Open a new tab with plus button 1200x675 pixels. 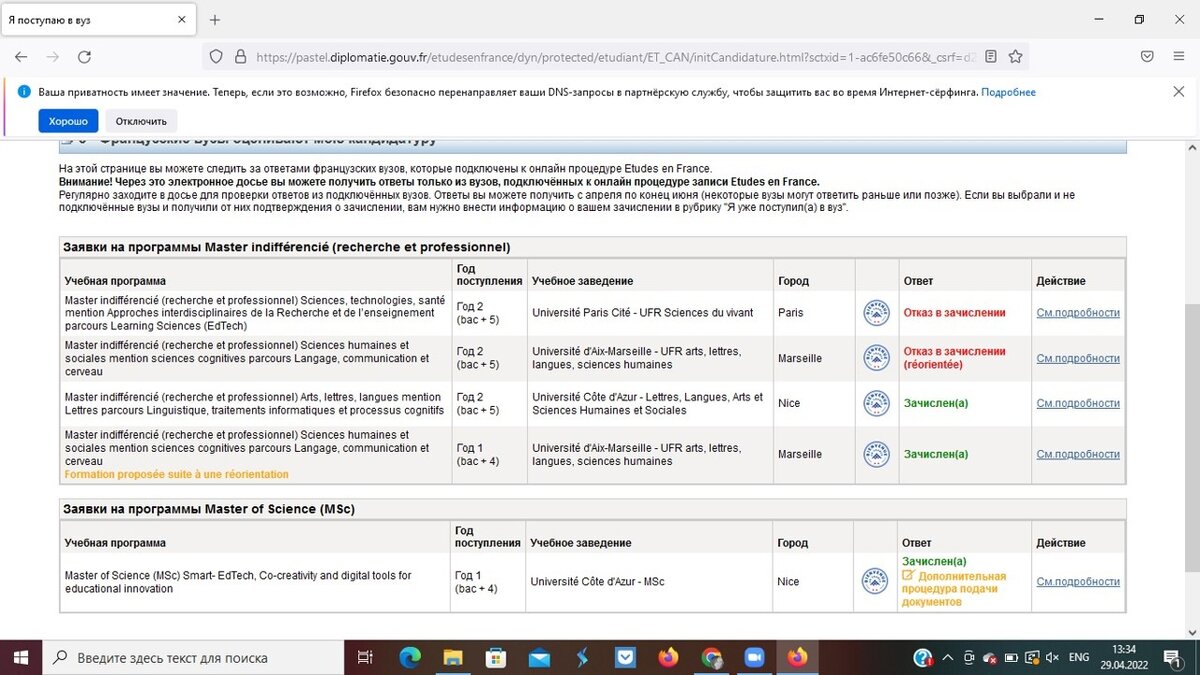coord(215,20)
